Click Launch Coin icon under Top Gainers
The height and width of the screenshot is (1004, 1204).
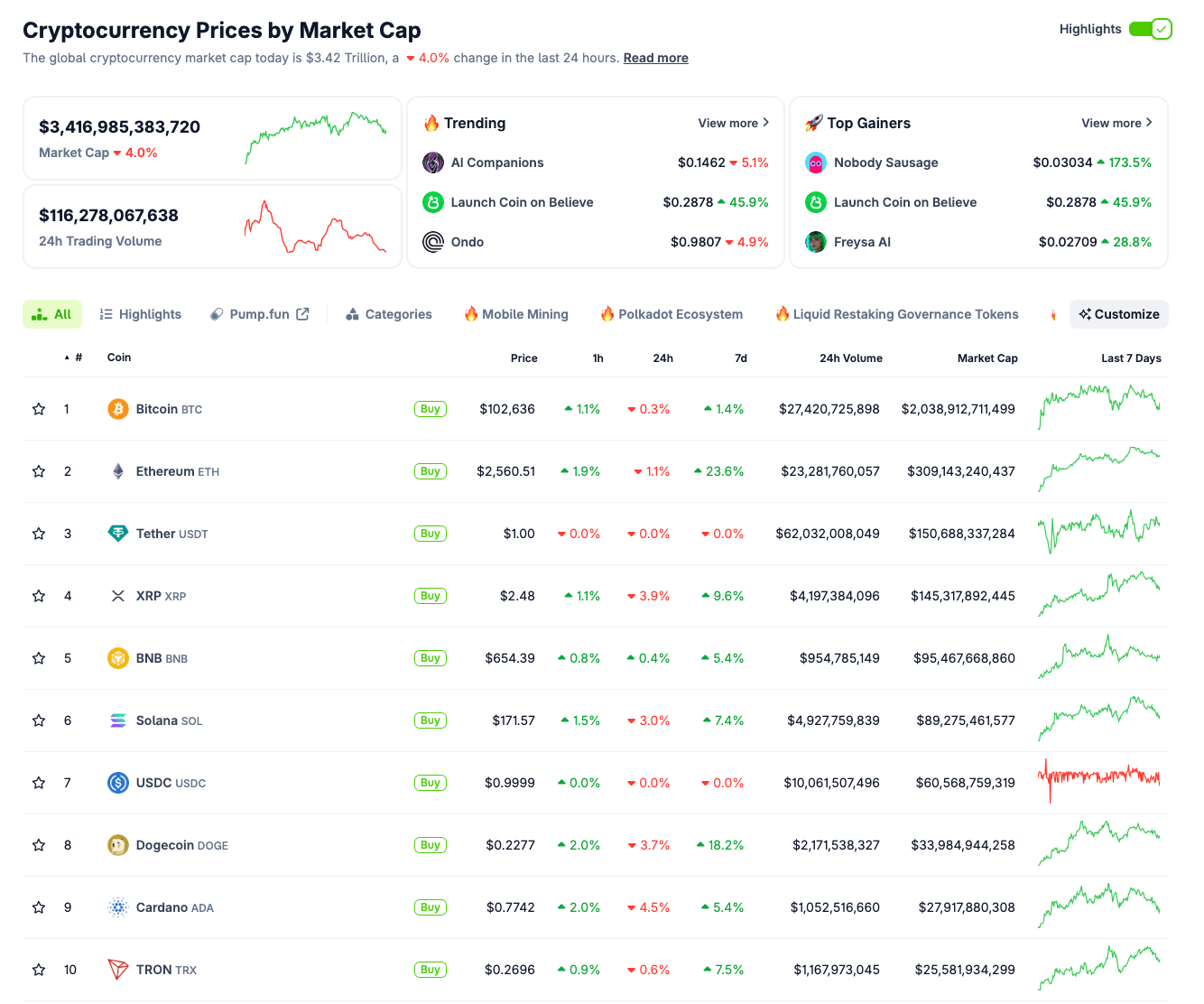coord(816,202)
